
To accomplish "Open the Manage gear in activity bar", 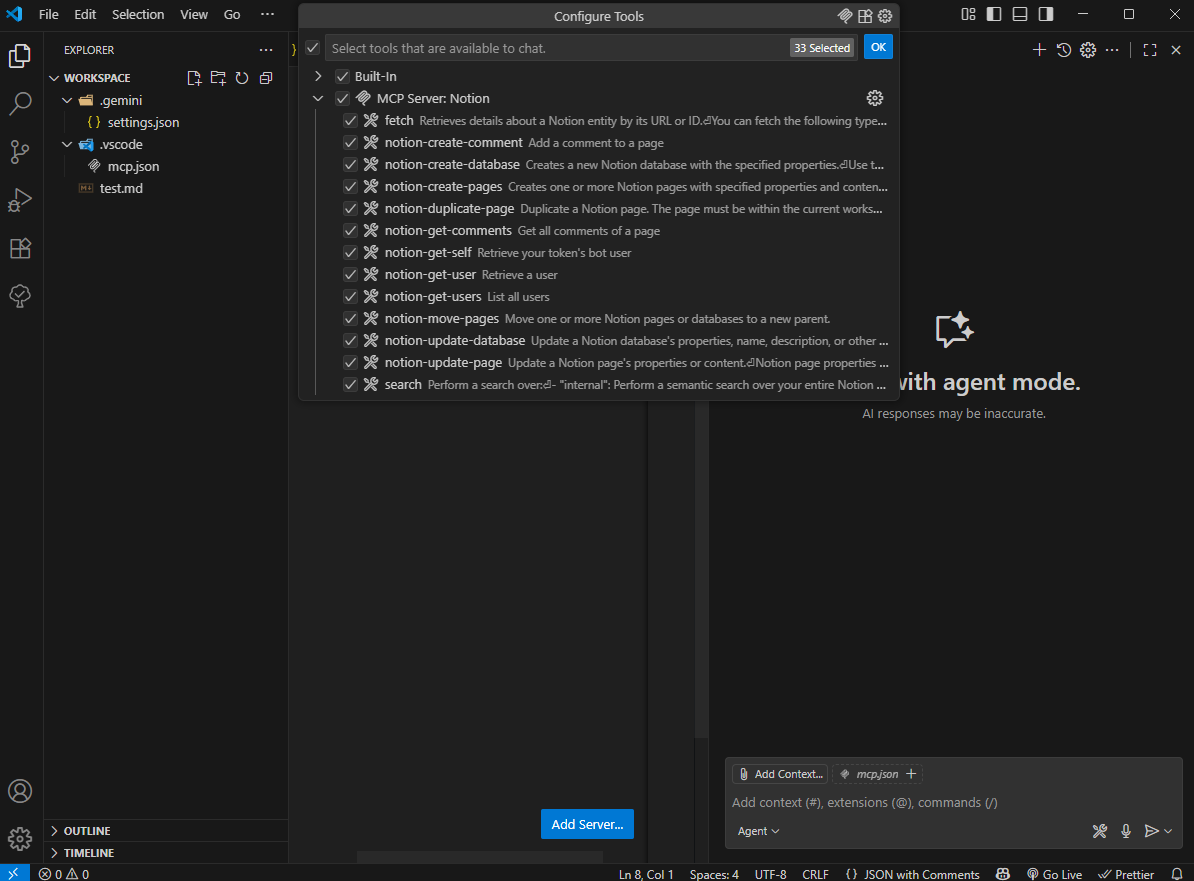I will [x=21, y=839].
